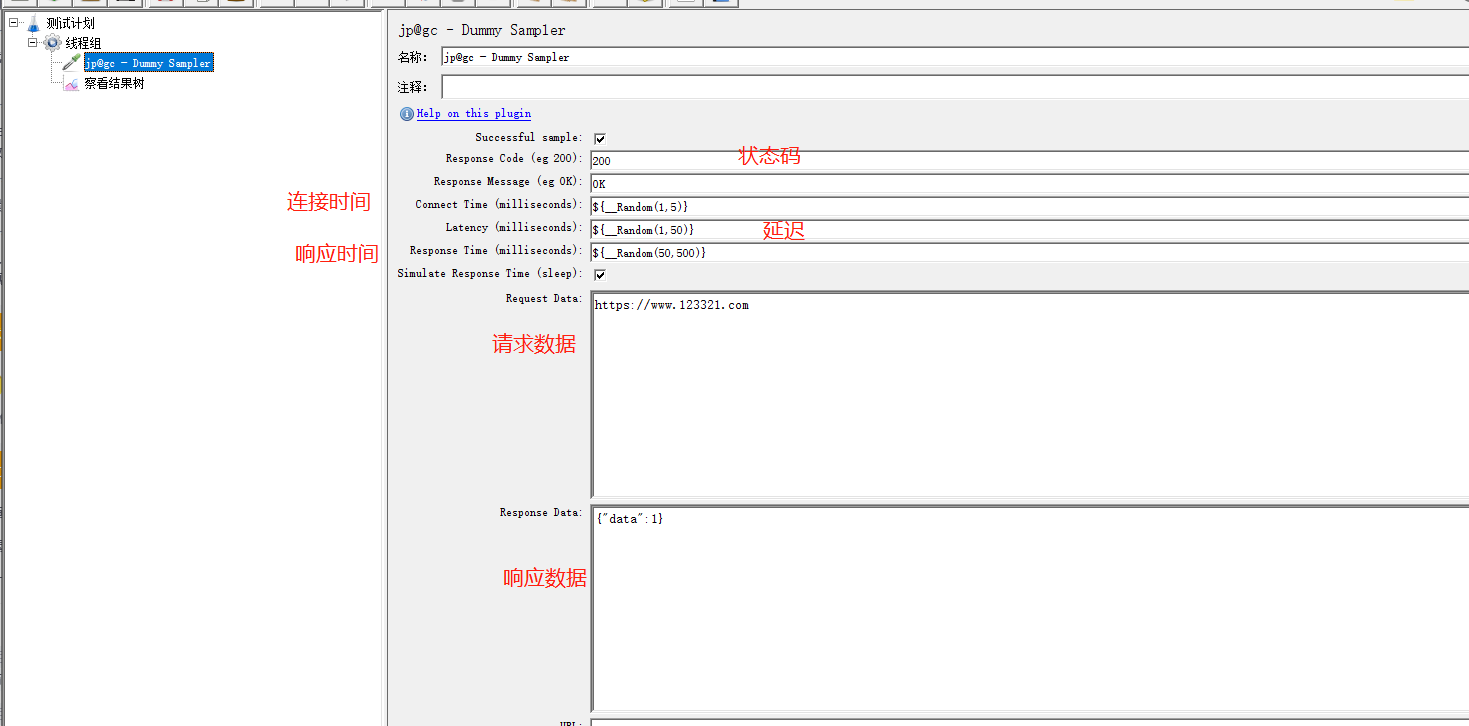
Task: Select the 线程组 thread group item
Action: coord(83,43)
